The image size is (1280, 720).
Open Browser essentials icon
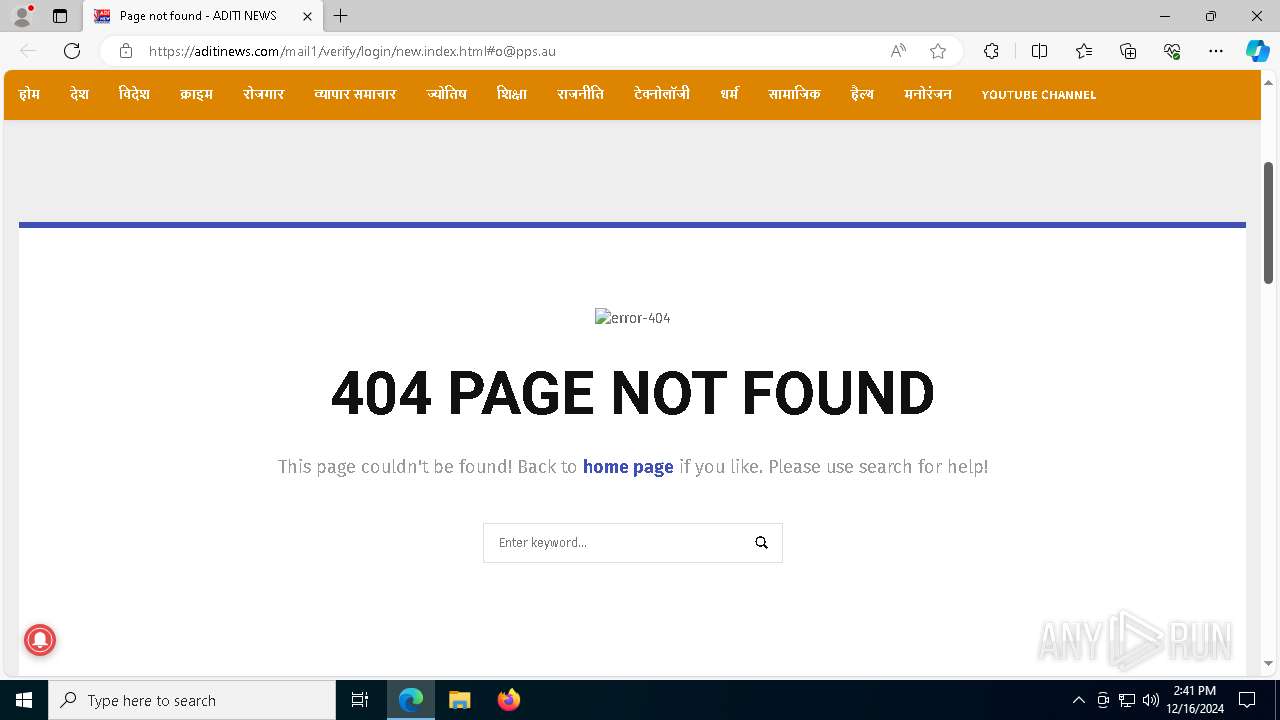pos(1172,51)
